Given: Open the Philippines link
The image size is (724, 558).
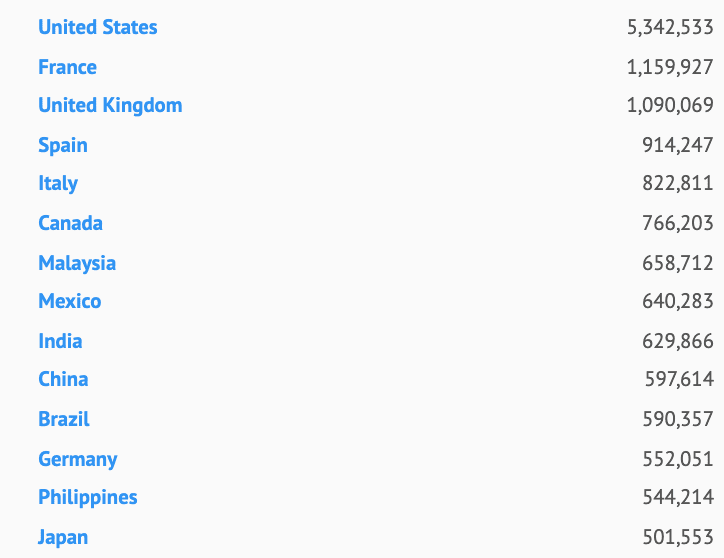Looking at the screenshot, I should (x=87, y=497).
